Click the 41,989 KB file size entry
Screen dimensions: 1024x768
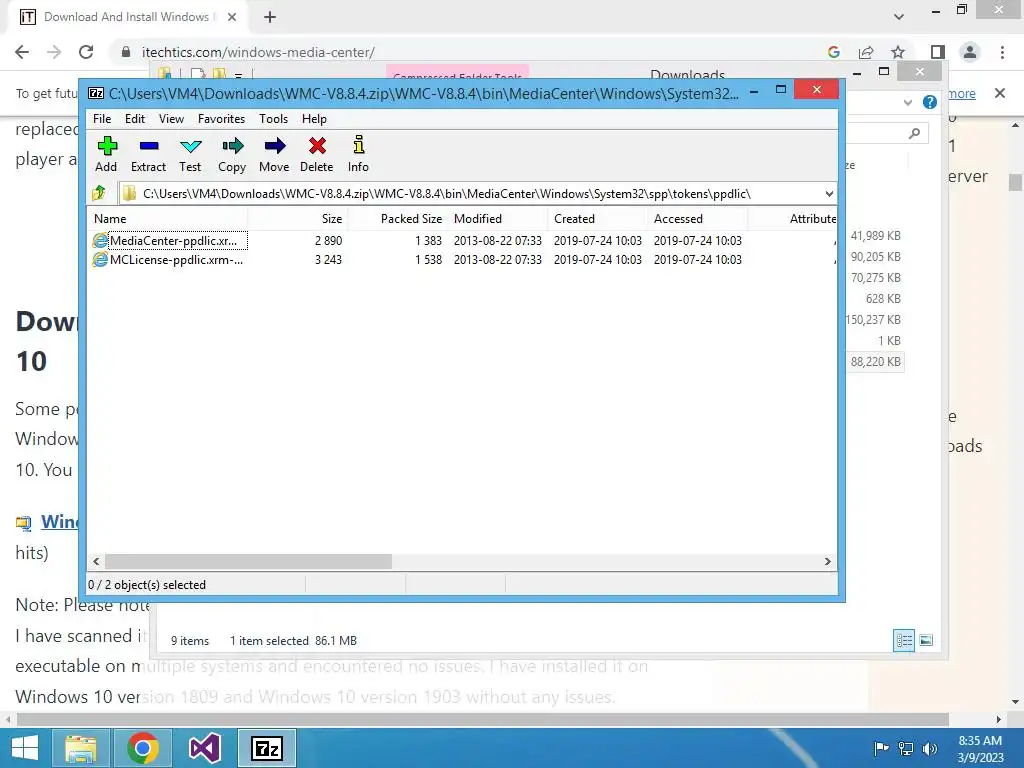(x=875, y=236)
